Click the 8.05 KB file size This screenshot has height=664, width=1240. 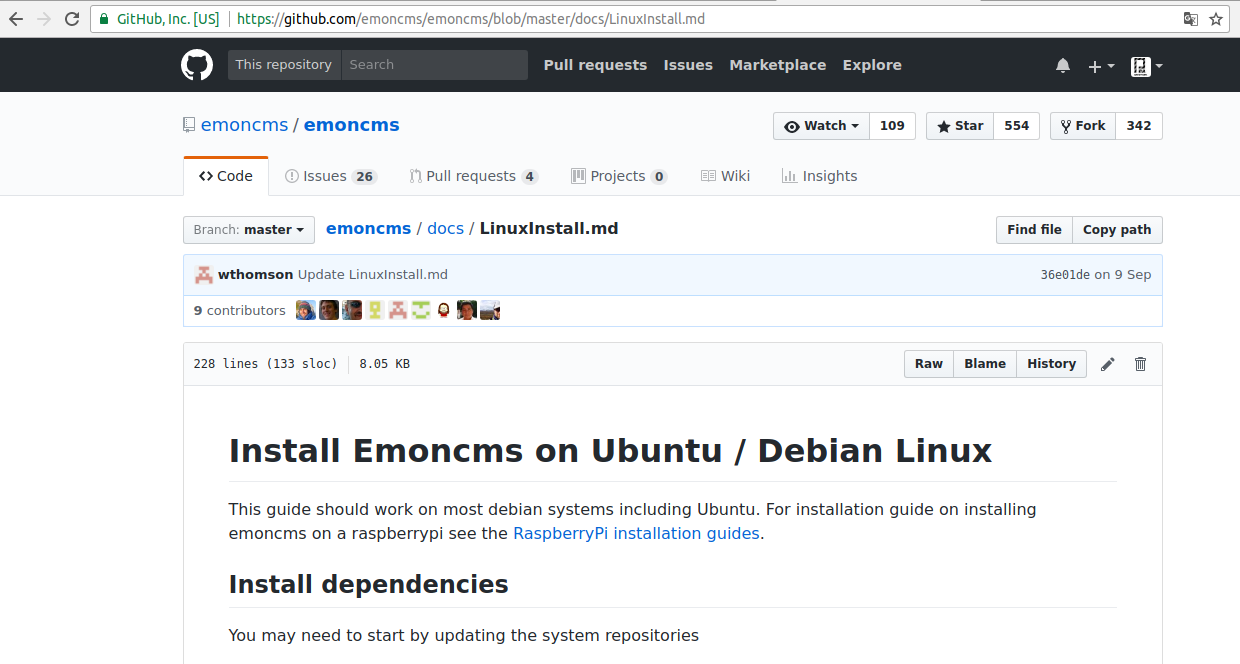click(x=385, y=364)
